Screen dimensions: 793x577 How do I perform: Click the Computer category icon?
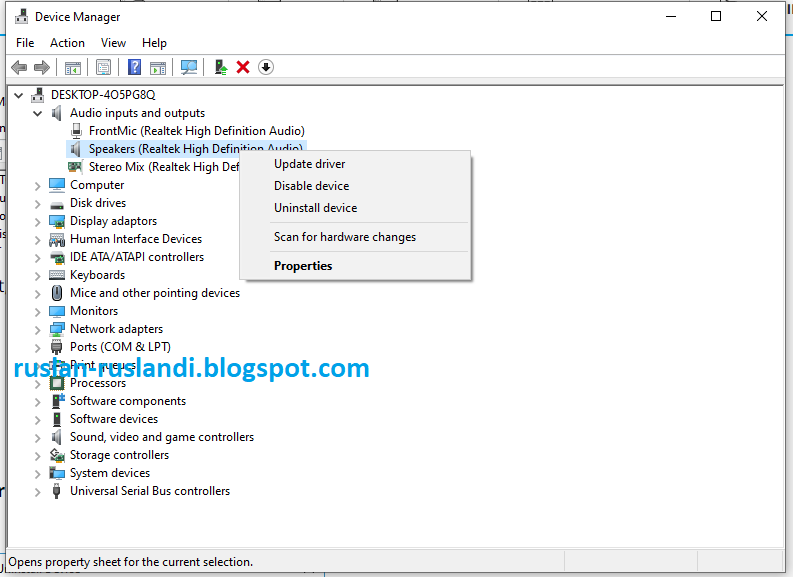57,185
